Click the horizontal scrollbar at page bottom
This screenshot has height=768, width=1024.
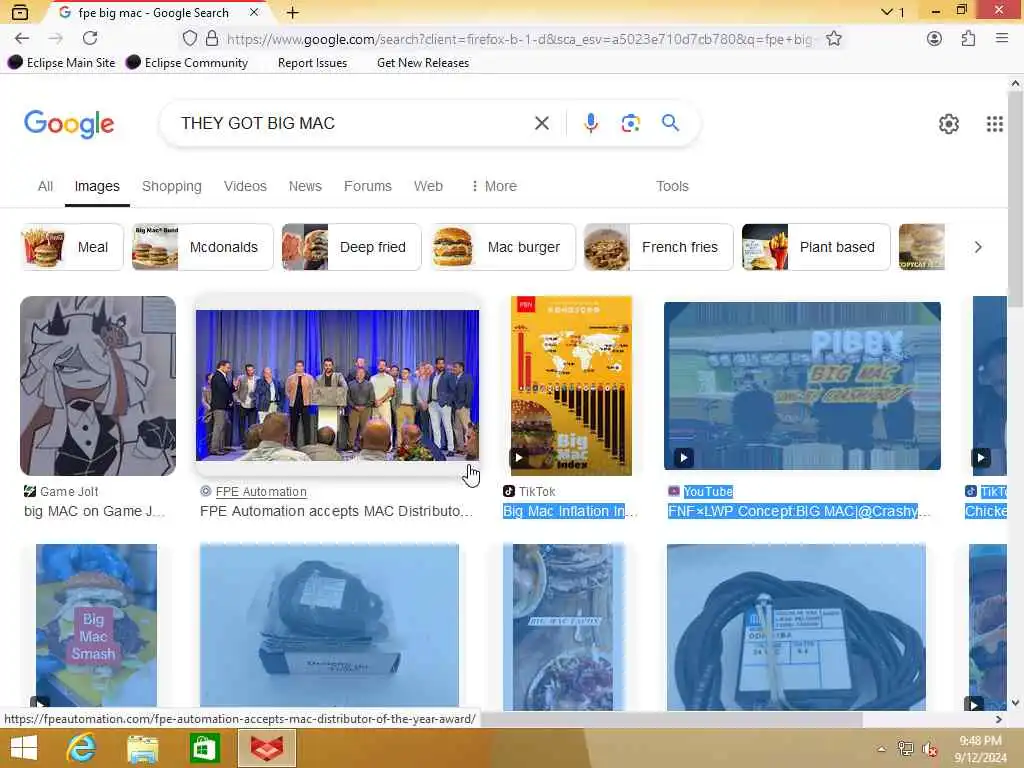(x=671, y=719)
